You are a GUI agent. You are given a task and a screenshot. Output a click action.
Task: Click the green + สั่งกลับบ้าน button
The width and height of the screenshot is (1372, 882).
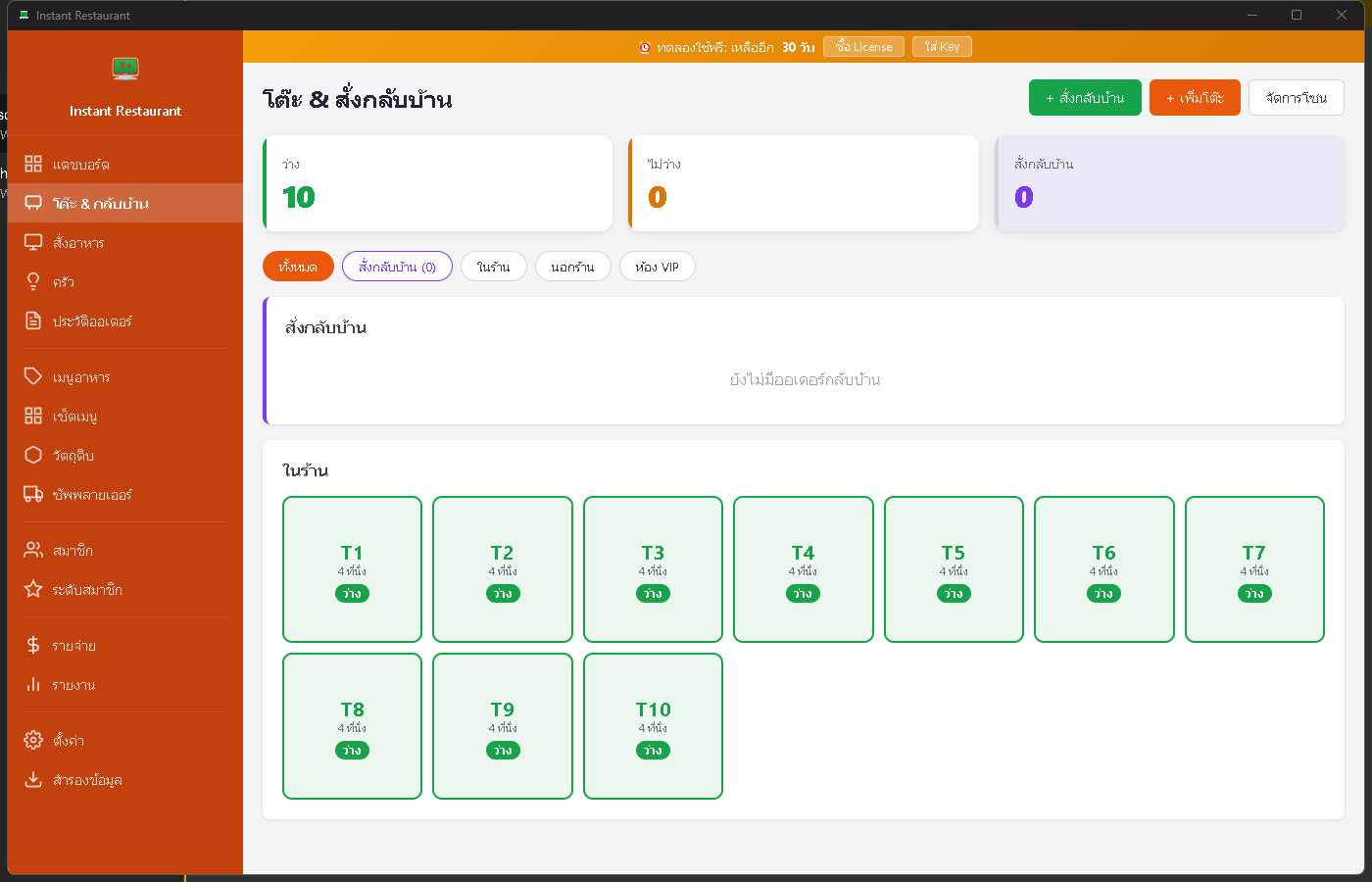(x=1085, y=98)
